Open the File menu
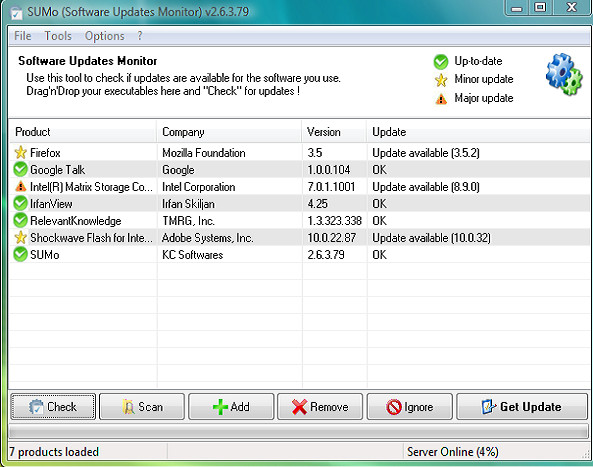 click(23, 36)
